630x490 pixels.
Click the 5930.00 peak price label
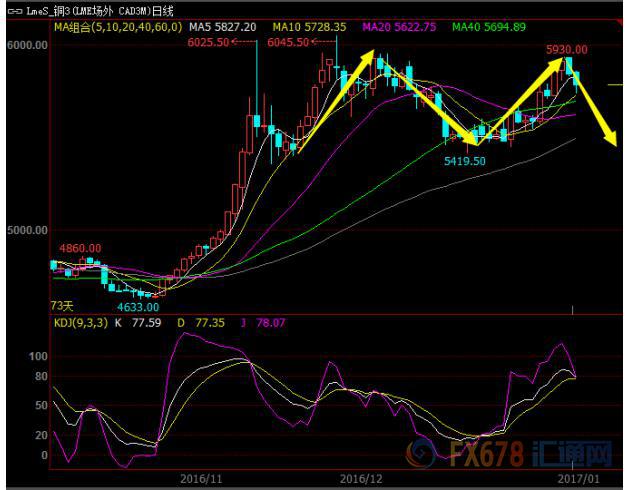coord(567,50)
